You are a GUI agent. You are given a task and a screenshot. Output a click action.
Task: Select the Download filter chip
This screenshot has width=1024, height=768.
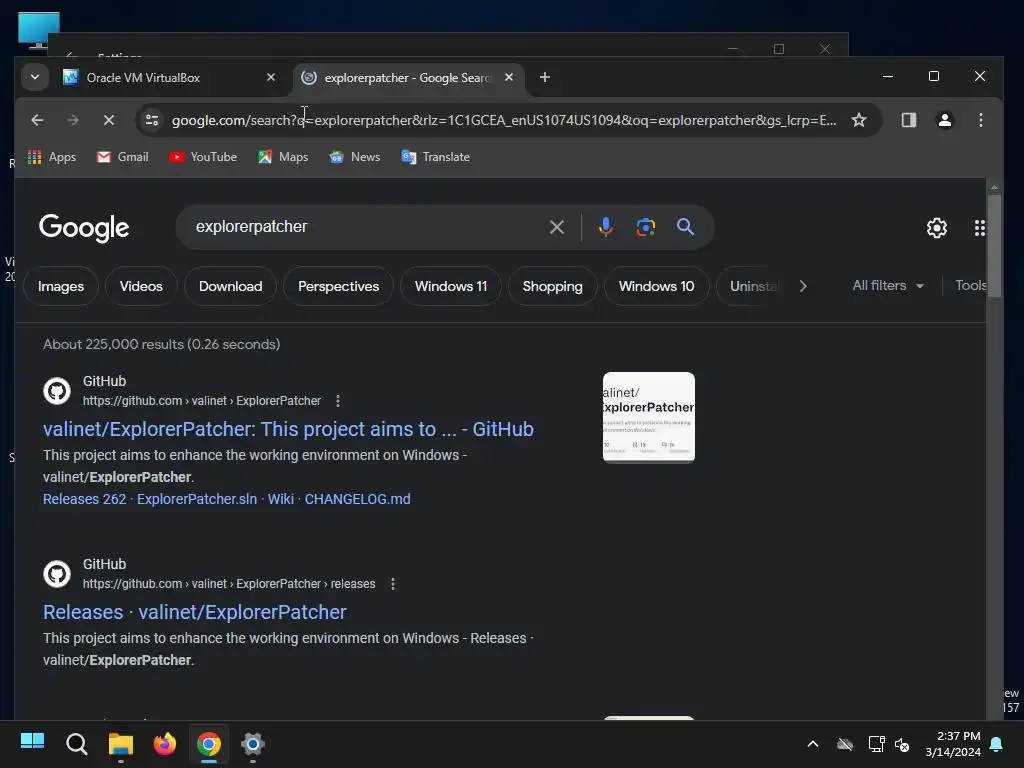231,286
